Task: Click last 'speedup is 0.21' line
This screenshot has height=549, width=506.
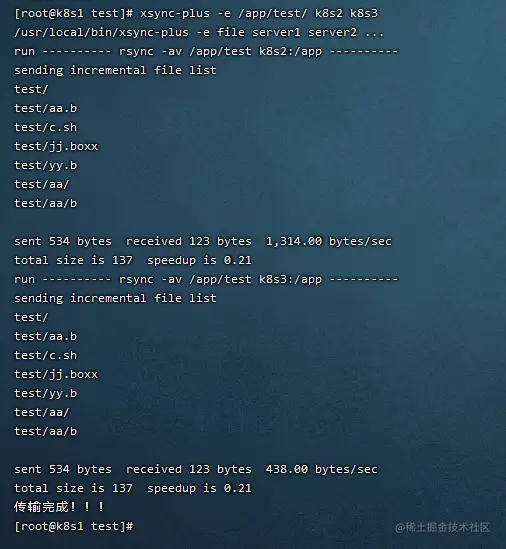Action: (199, 488)
